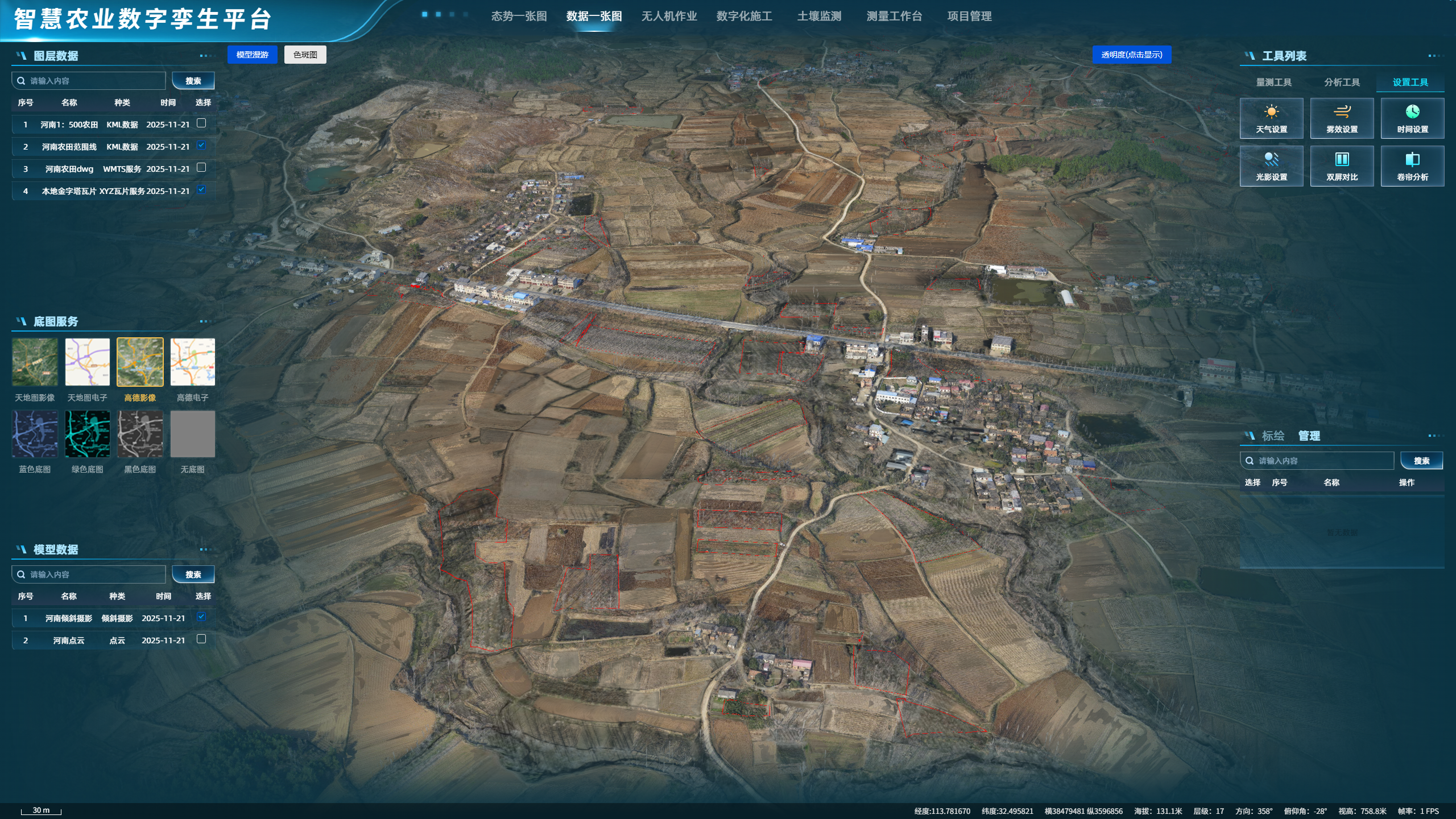
Task: Click magnifier icon in 模型数据 search box
Action: click(x=21, y=574)
